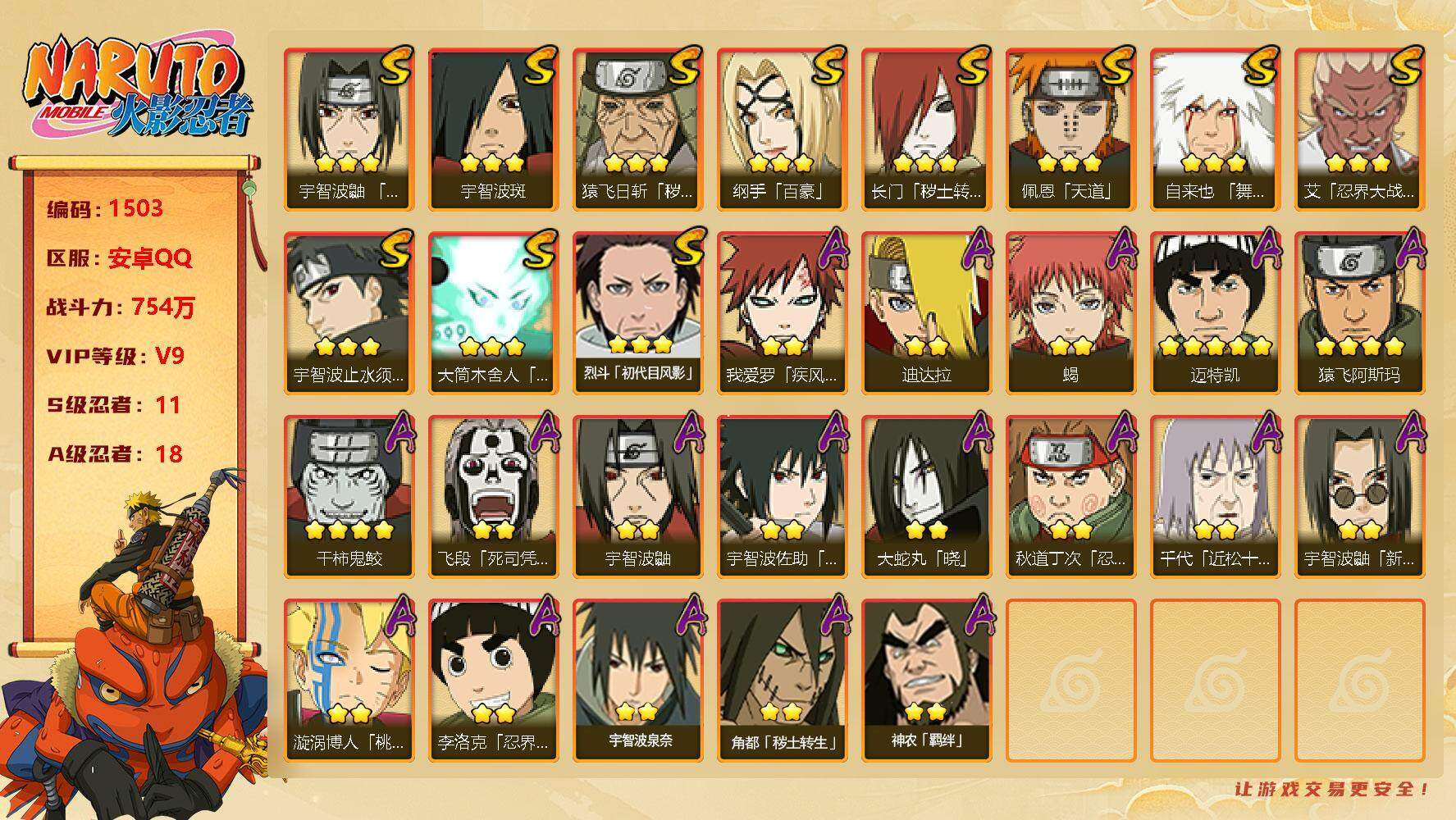Click the A rank badge on 迪达拉
This screenshot has width=1456, height=820.
(974, 248)
